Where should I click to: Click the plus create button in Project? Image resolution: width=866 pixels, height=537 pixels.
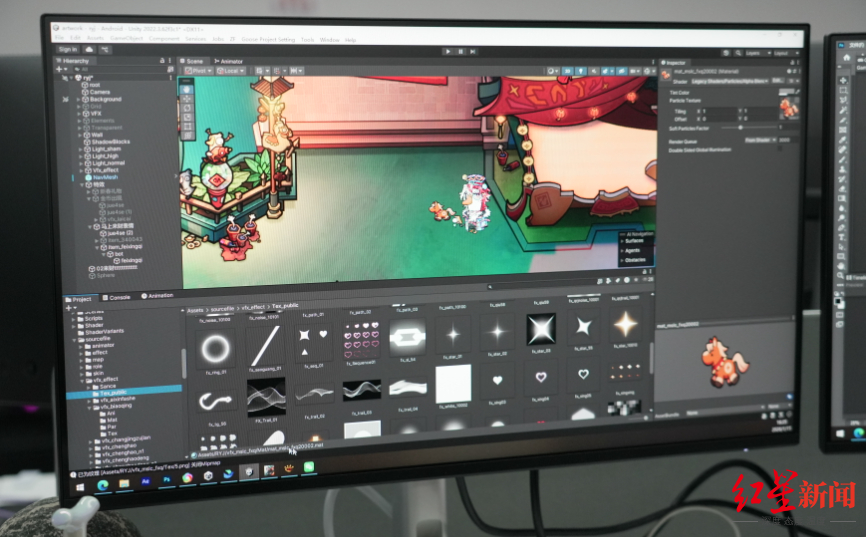pyautogui.click(x=68, y=308)
